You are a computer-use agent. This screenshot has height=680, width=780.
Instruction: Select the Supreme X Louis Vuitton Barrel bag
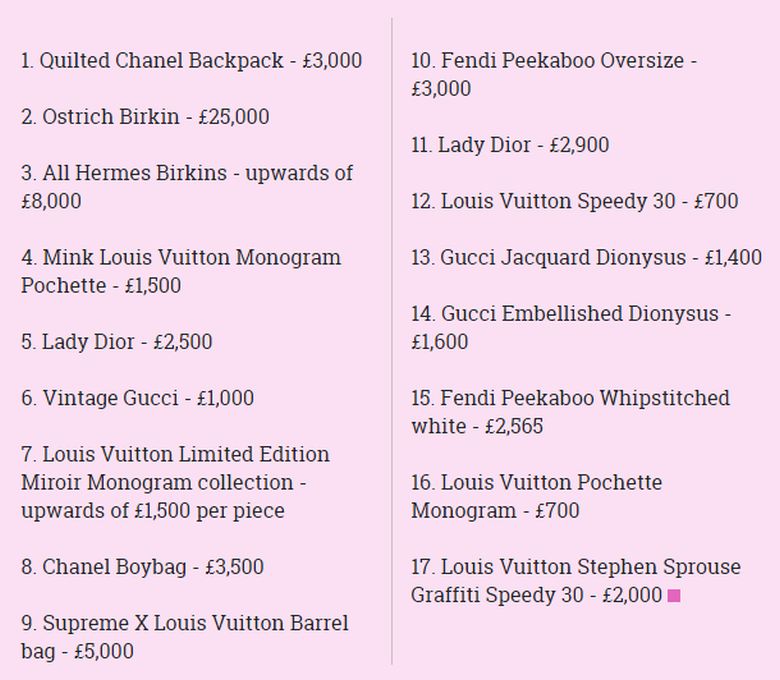(185, 637)
